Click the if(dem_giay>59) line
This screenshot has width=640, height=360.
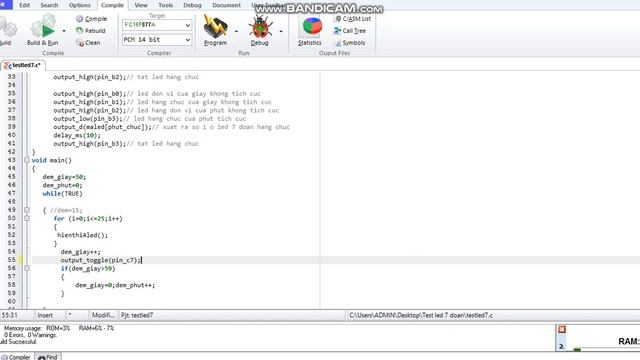click(x=88, y=268)
